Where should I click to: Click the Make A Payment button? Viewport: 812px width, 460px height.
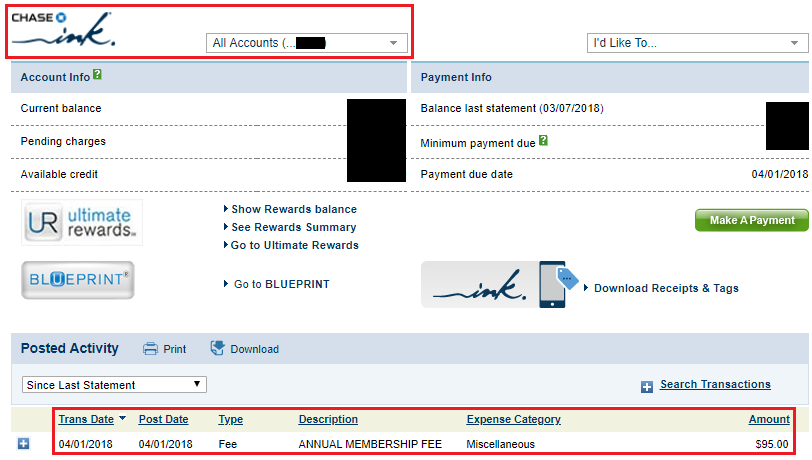click(751, 220)
